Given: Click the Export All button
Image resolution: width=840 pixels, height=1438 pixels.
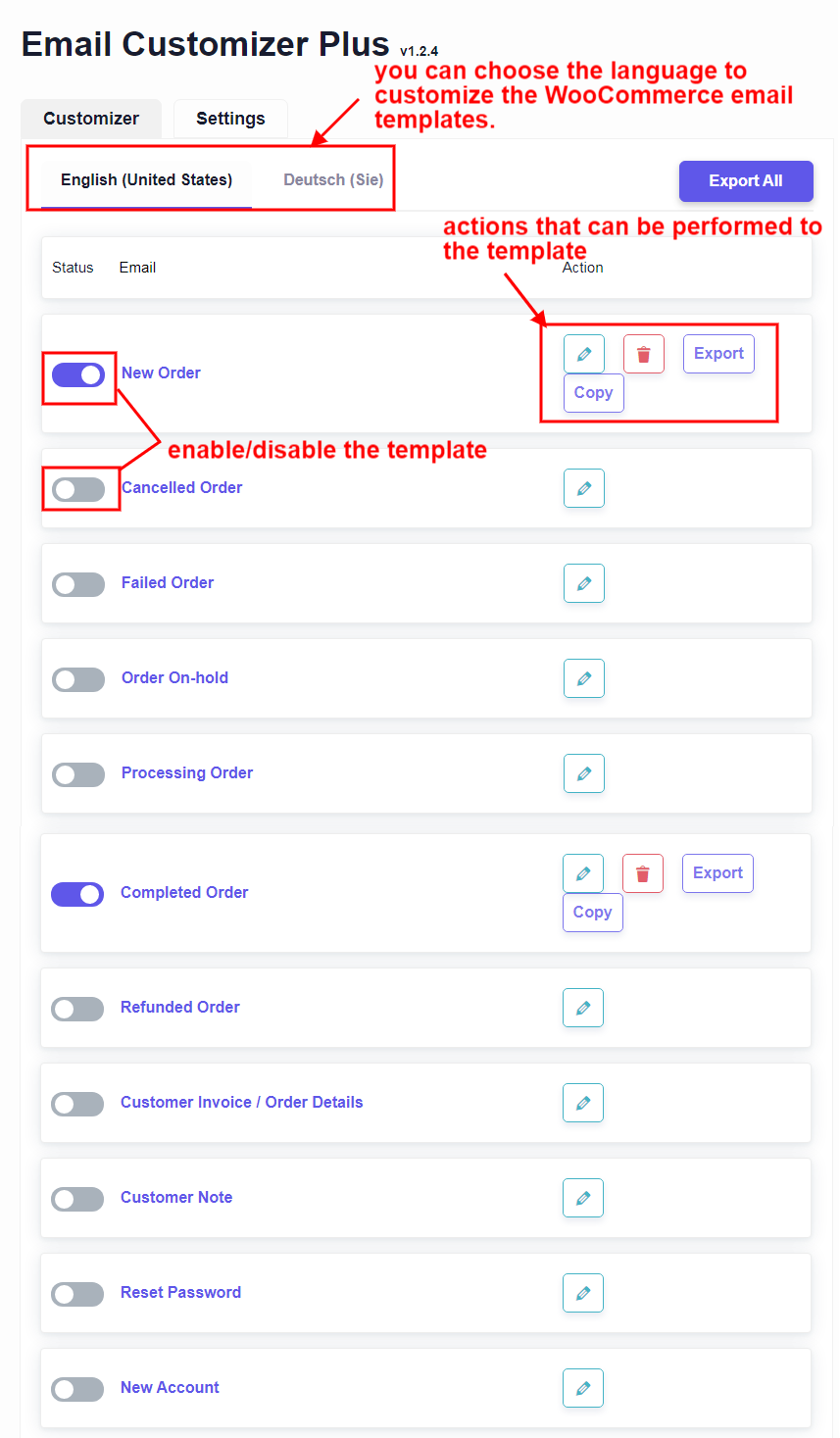Looking at the screenshot, I should [746, 180].
